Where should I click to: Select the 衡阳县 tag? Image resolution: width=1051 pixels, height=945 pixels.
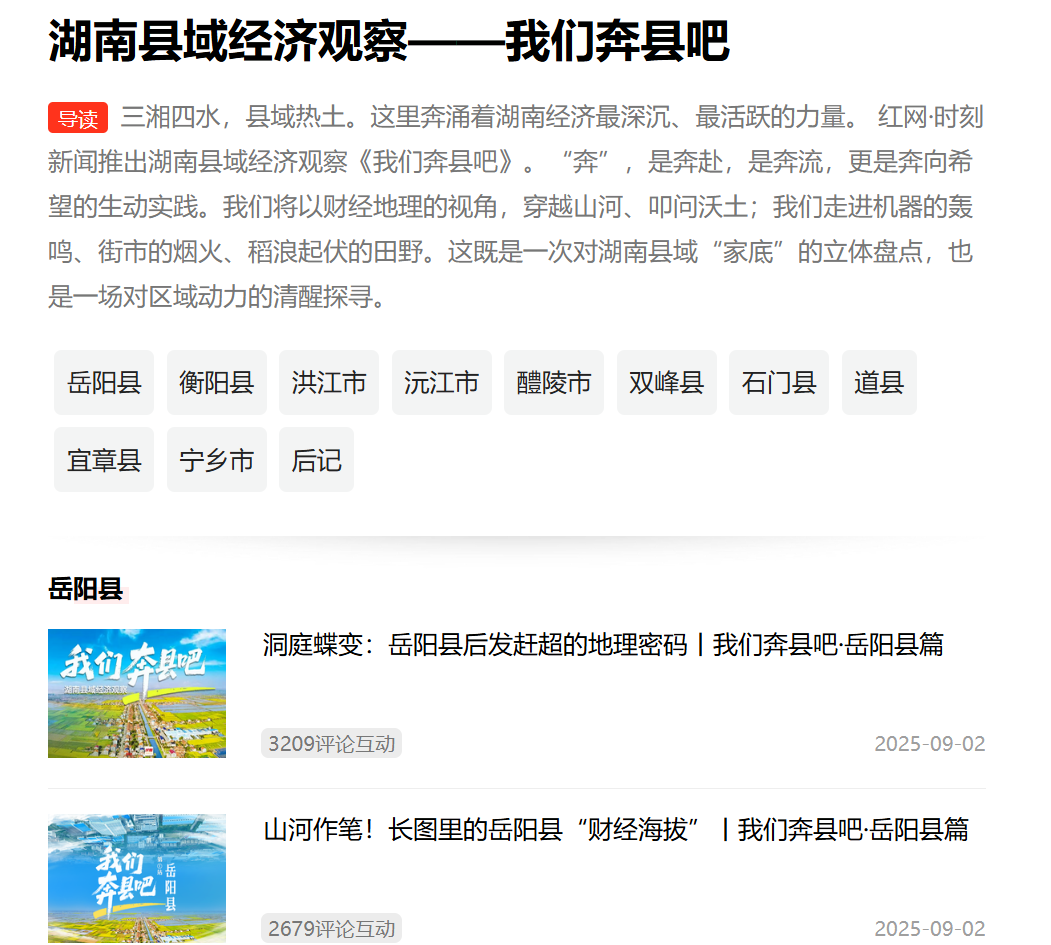pos(217,383)
